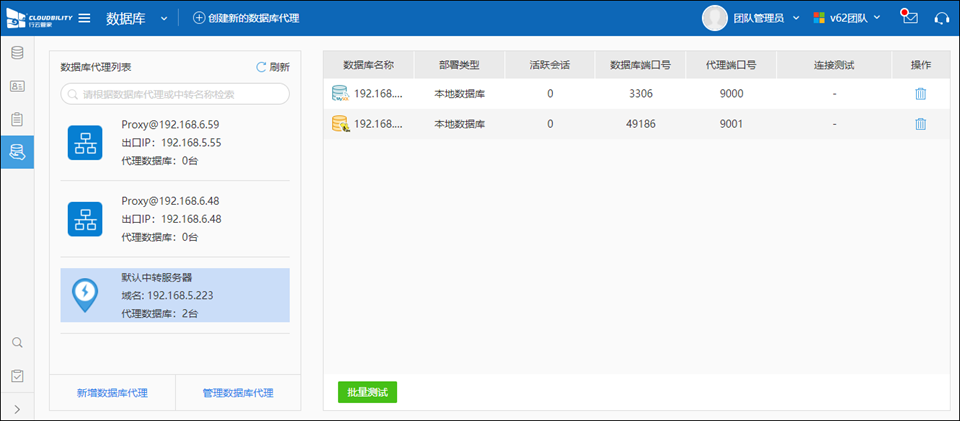Image resolution: width=960 pixels, height=421 pixels.
Task: Select the ID card icon in sidebar
Action: (x=17, y=86)
